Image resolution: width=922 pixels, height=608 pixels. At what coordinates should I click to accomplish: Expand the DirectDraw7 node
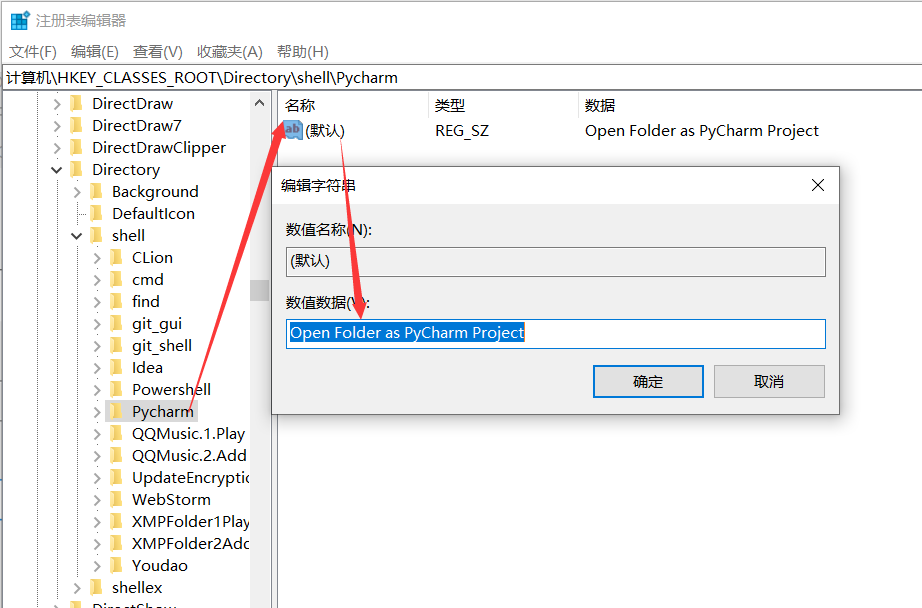(x=57, y=125)
